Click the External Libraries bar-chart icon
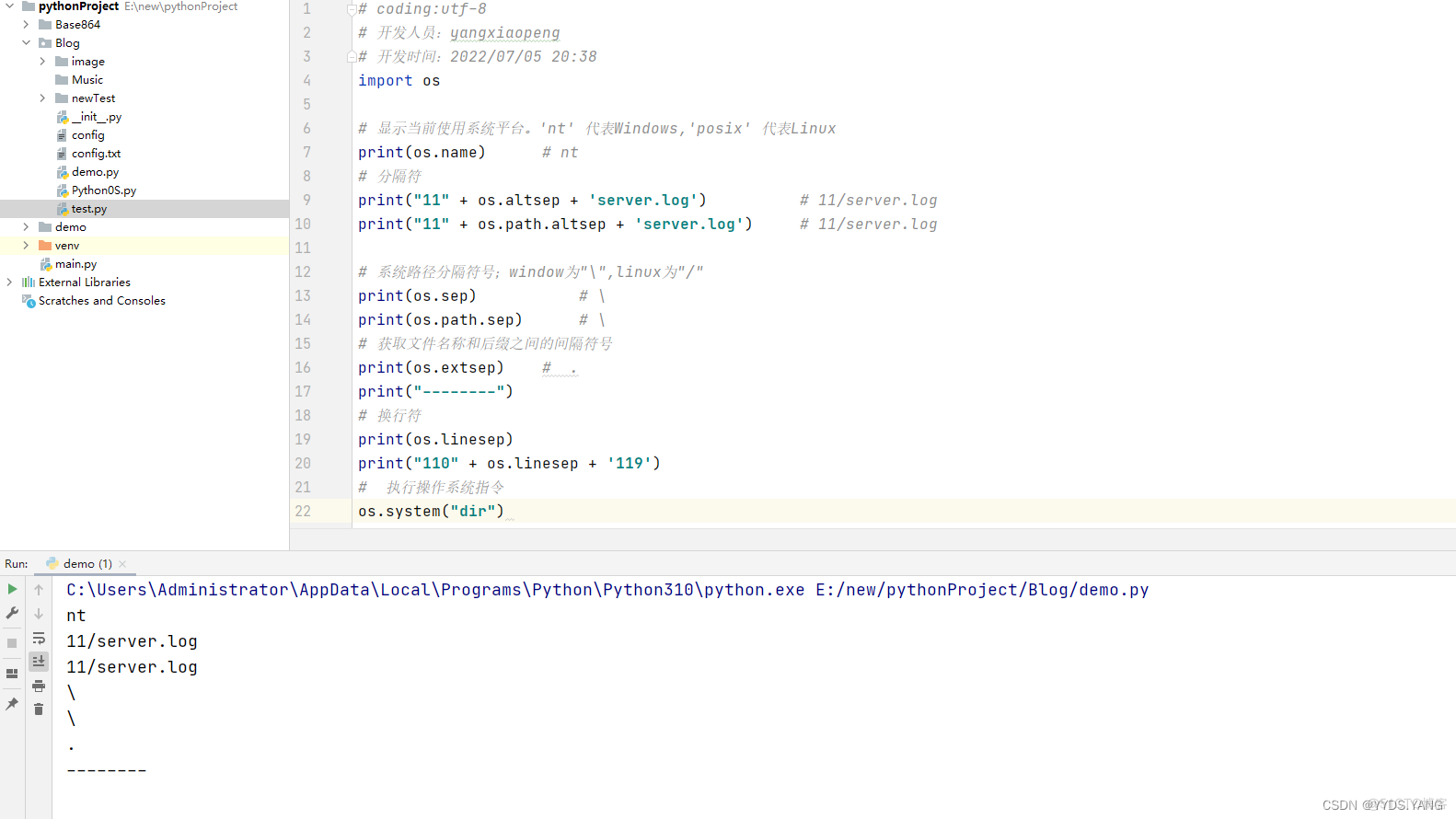 [x=29, y=283]
